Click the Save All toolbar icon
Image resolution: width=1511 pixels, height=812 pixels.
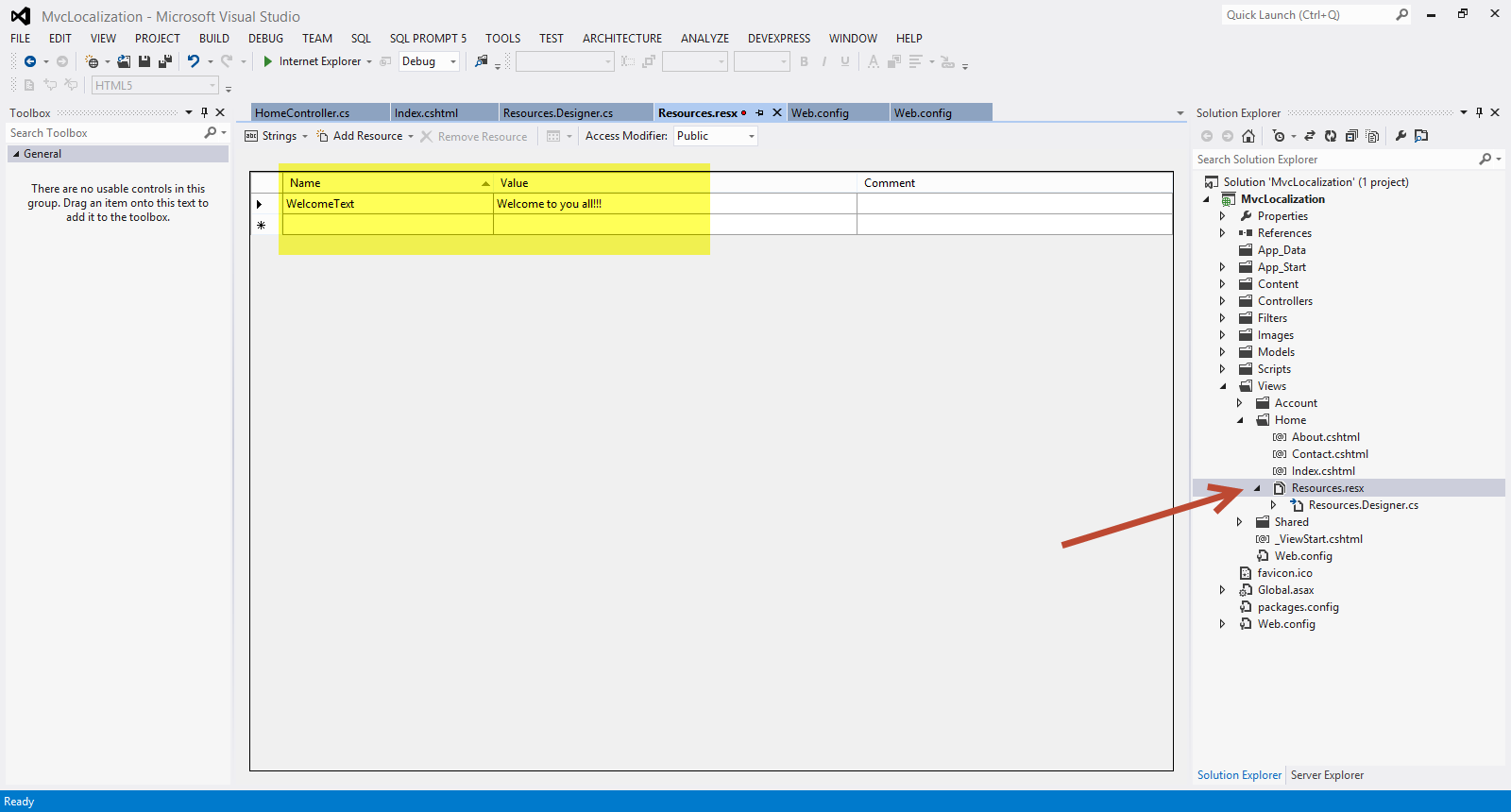165,61
